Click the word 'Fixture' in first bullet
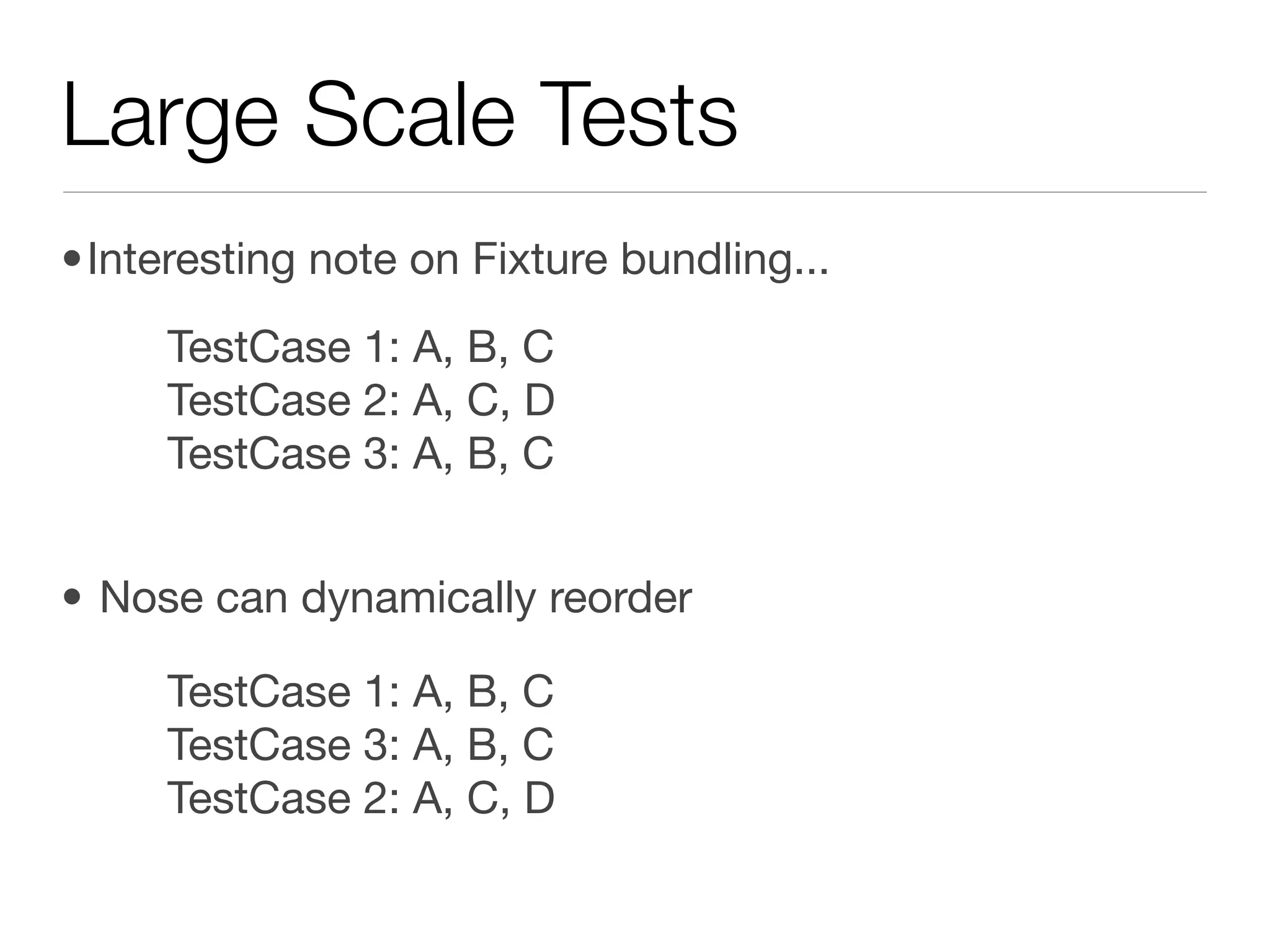 point(540,258)
